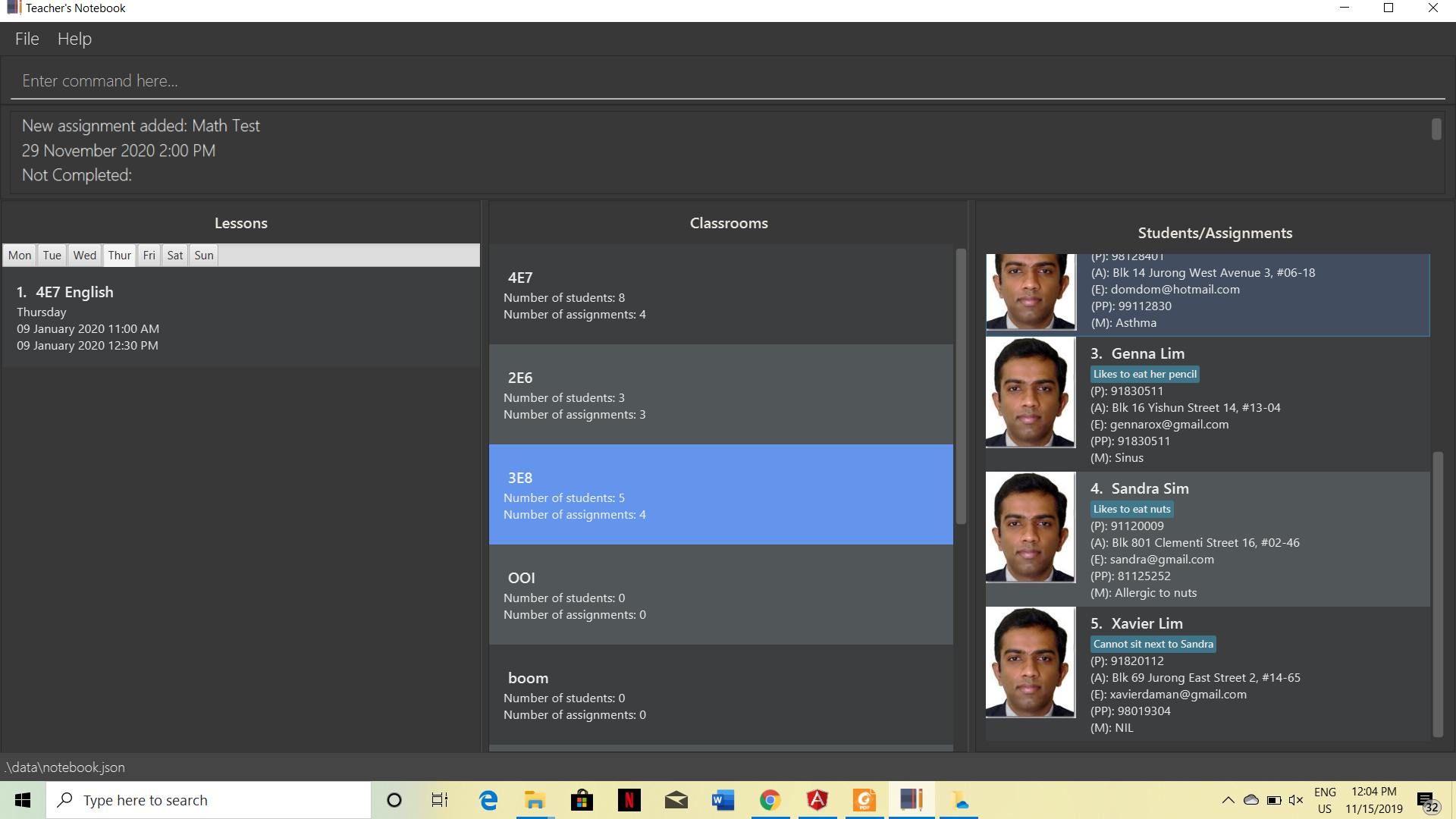Screen dimensions: 1456x819
Task: Launch Netflix from the taskbar
Action: pyautogui.click(x=629, y=800)
